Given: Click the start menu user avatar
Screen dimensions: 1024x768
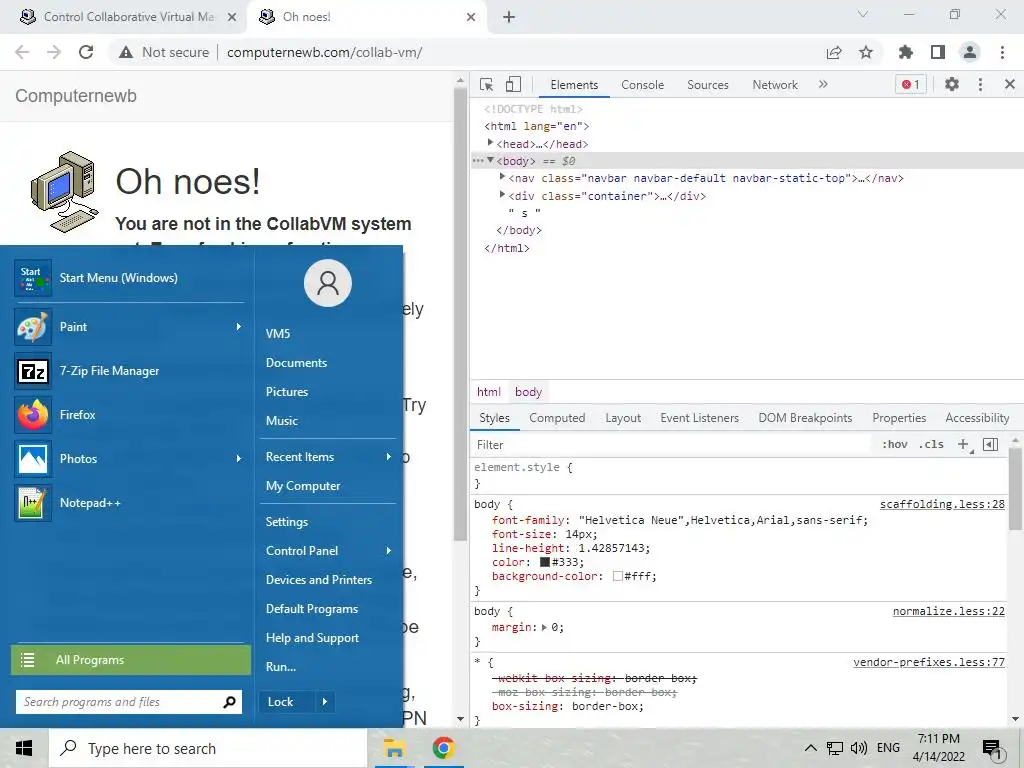Looking at the screenshot, I should [328, 283].
